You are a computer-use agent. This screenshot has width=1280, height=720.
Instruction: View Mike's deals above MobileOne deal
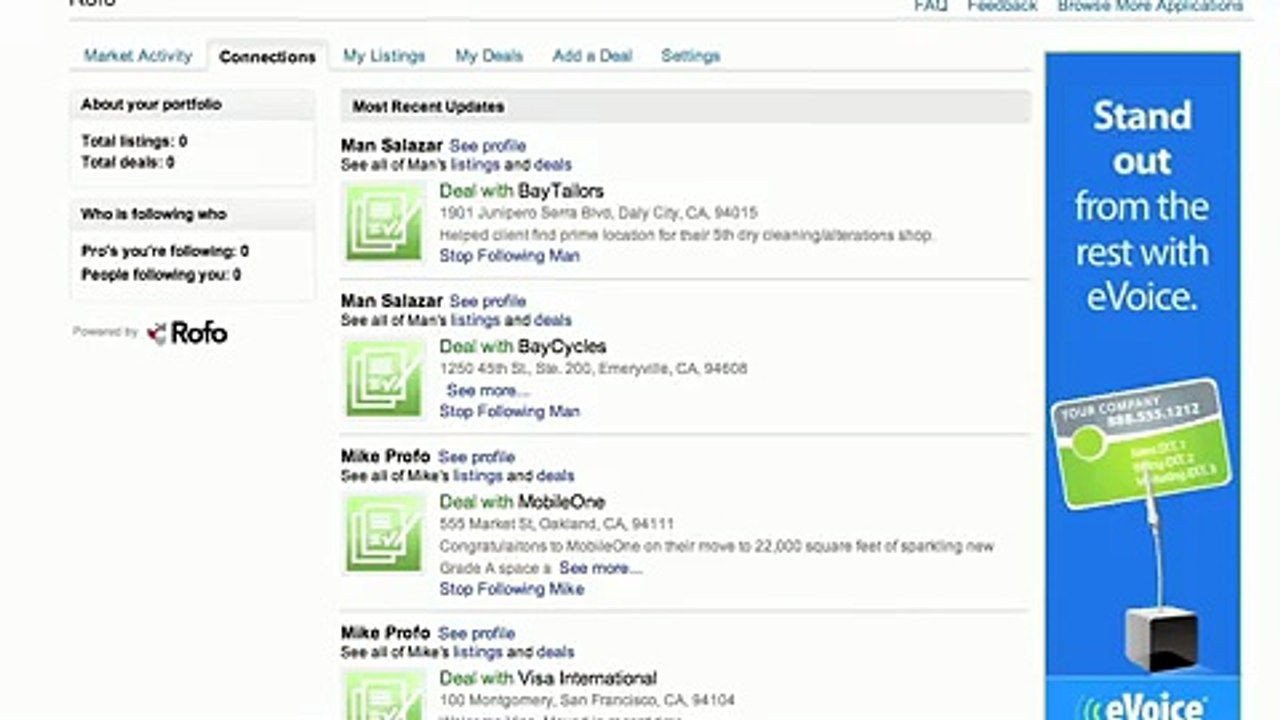pyautogui.click(x=555, y=476)
